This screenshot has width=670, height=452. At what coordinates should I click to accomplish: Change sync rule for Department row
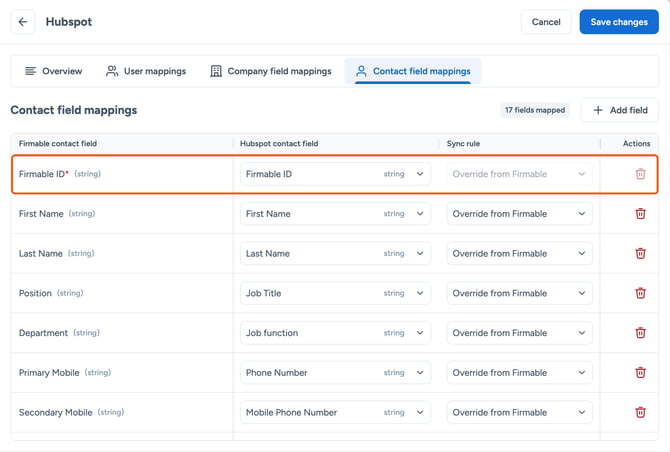coord(520,333)
